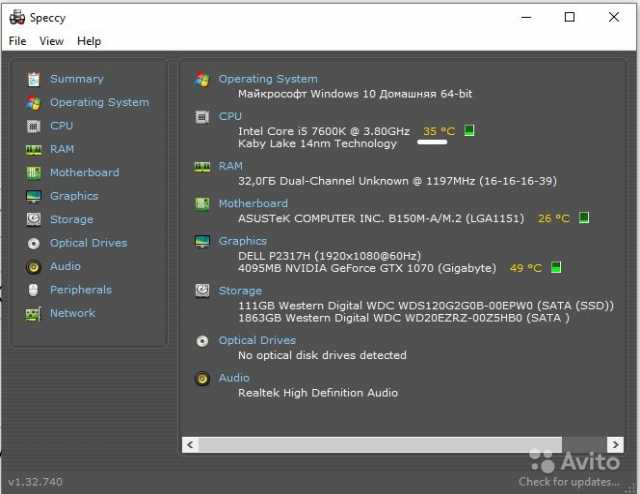Click the CPU chip icon in summary pane
The image size is (640, 494).
[x=202, y=118]
